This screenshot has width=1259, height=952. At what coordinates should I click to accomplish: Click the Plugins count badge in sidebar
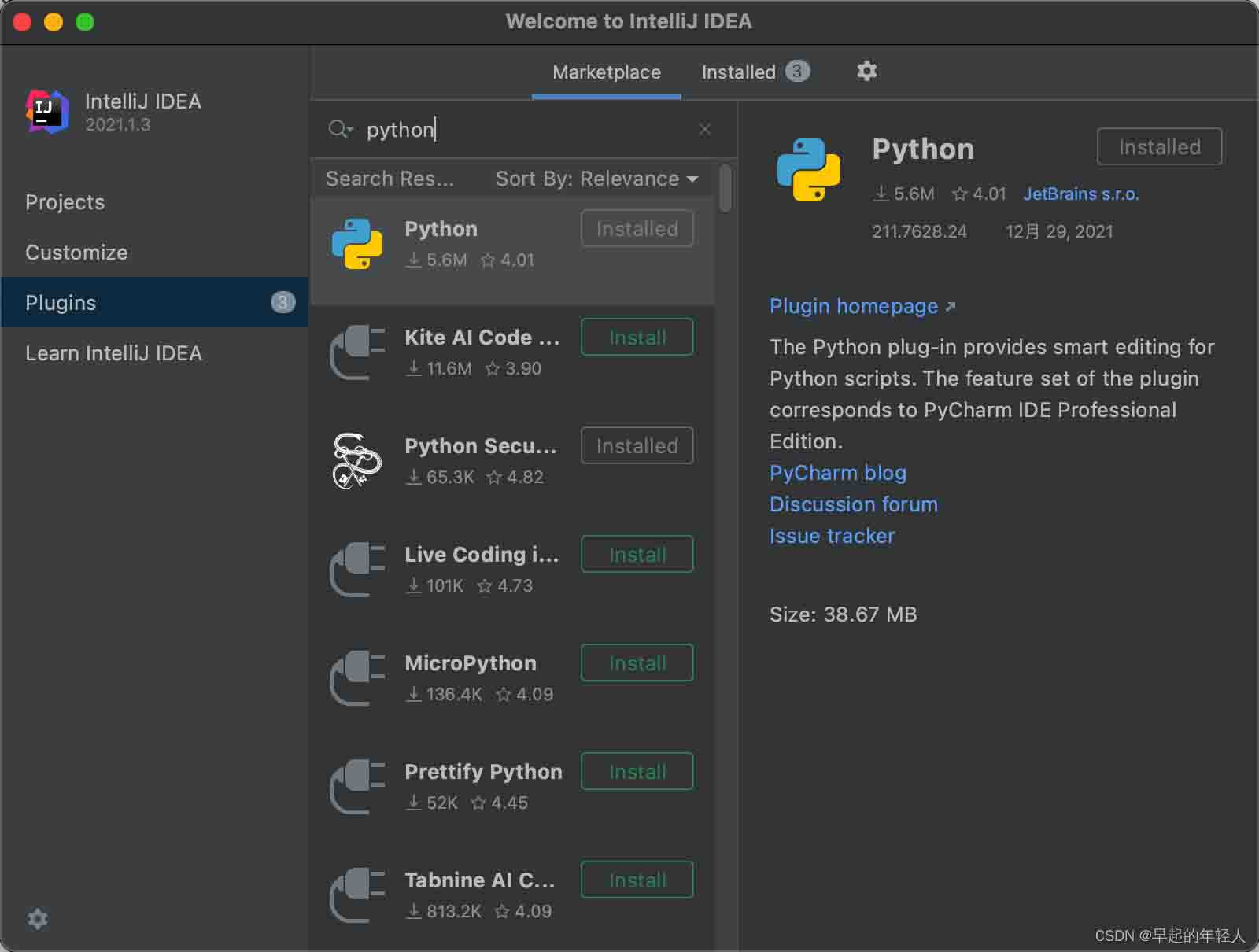click(282, 302)
